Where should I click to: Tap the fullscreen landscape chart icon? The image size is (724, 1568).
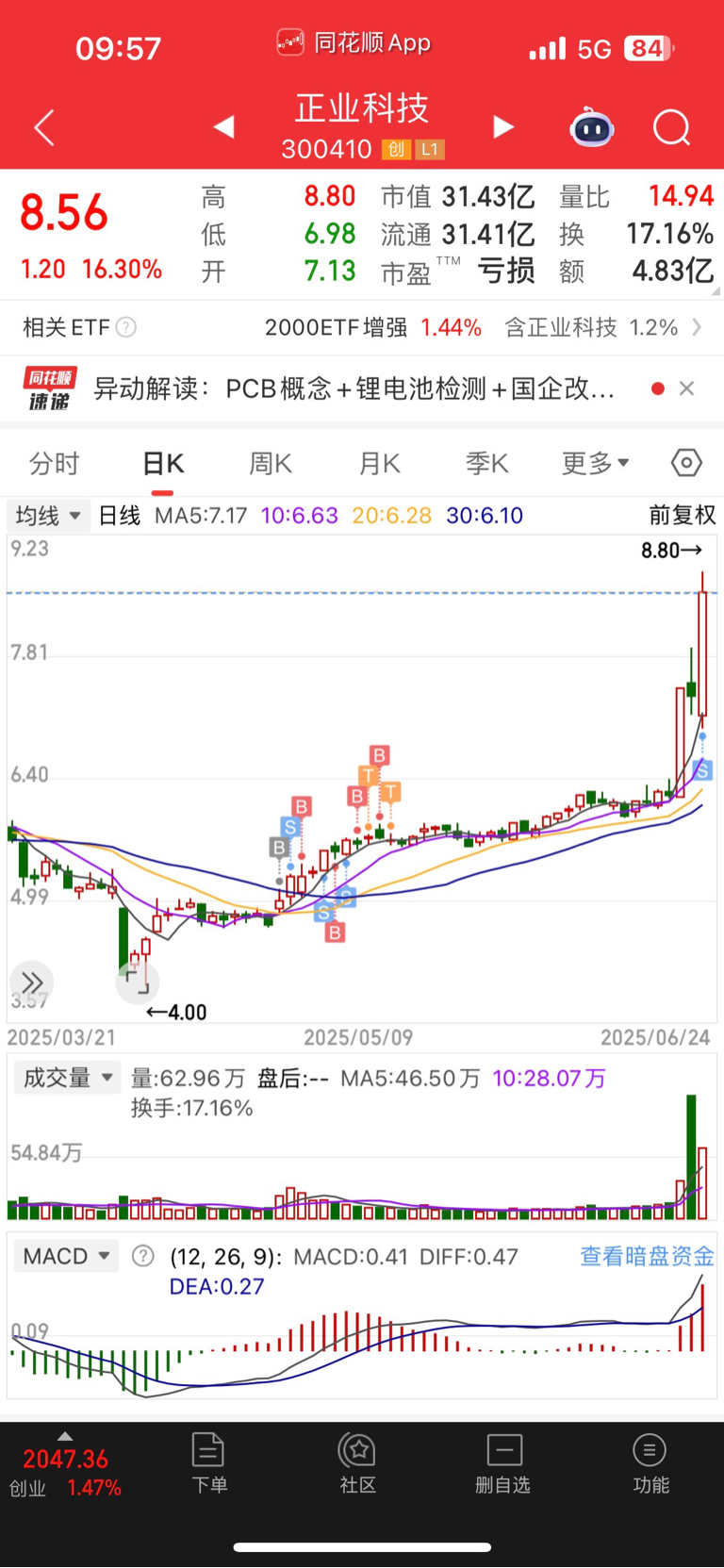point(138,982)
